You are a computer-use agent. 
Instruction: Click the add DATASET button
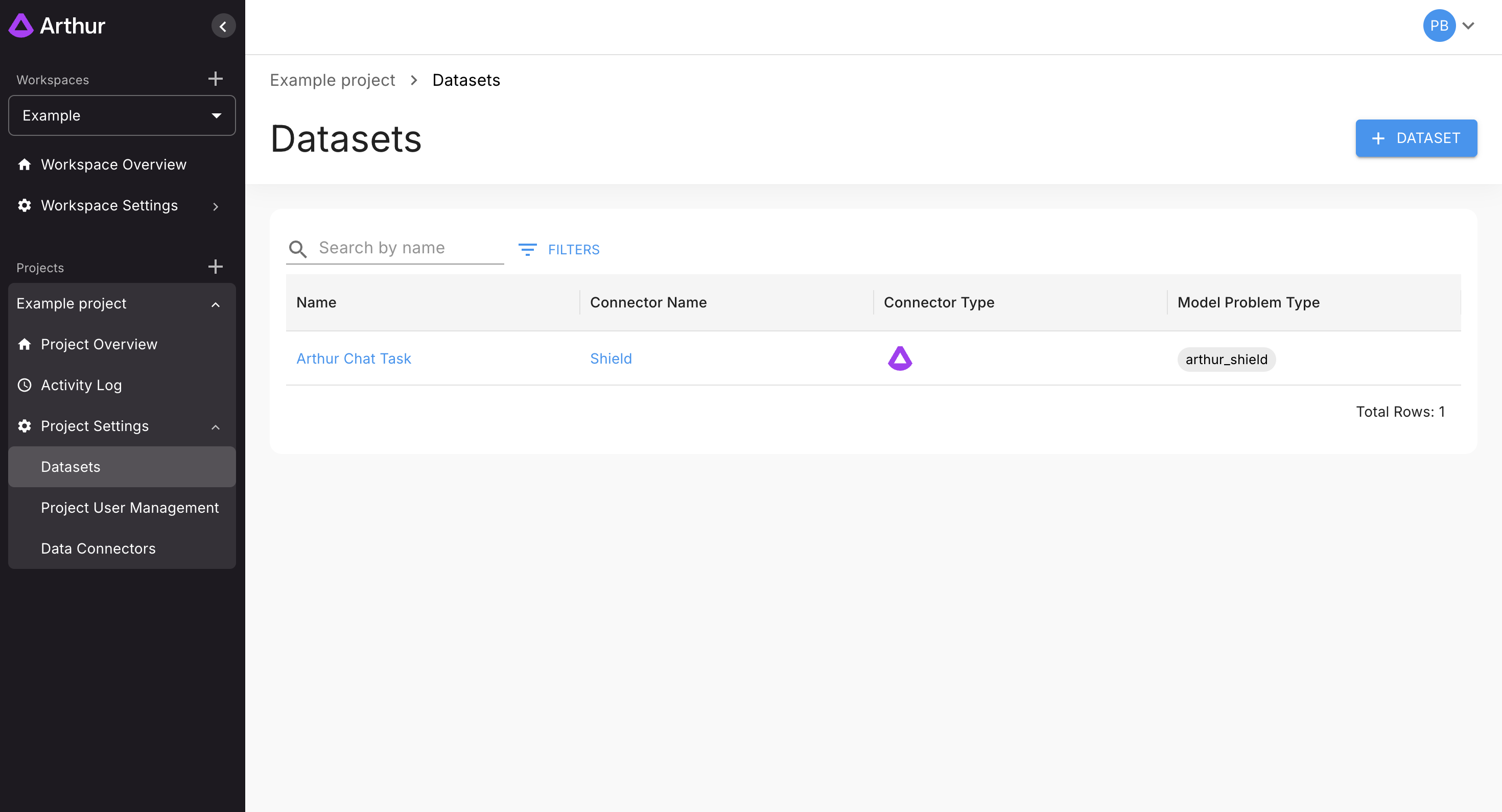(1416, 138)
